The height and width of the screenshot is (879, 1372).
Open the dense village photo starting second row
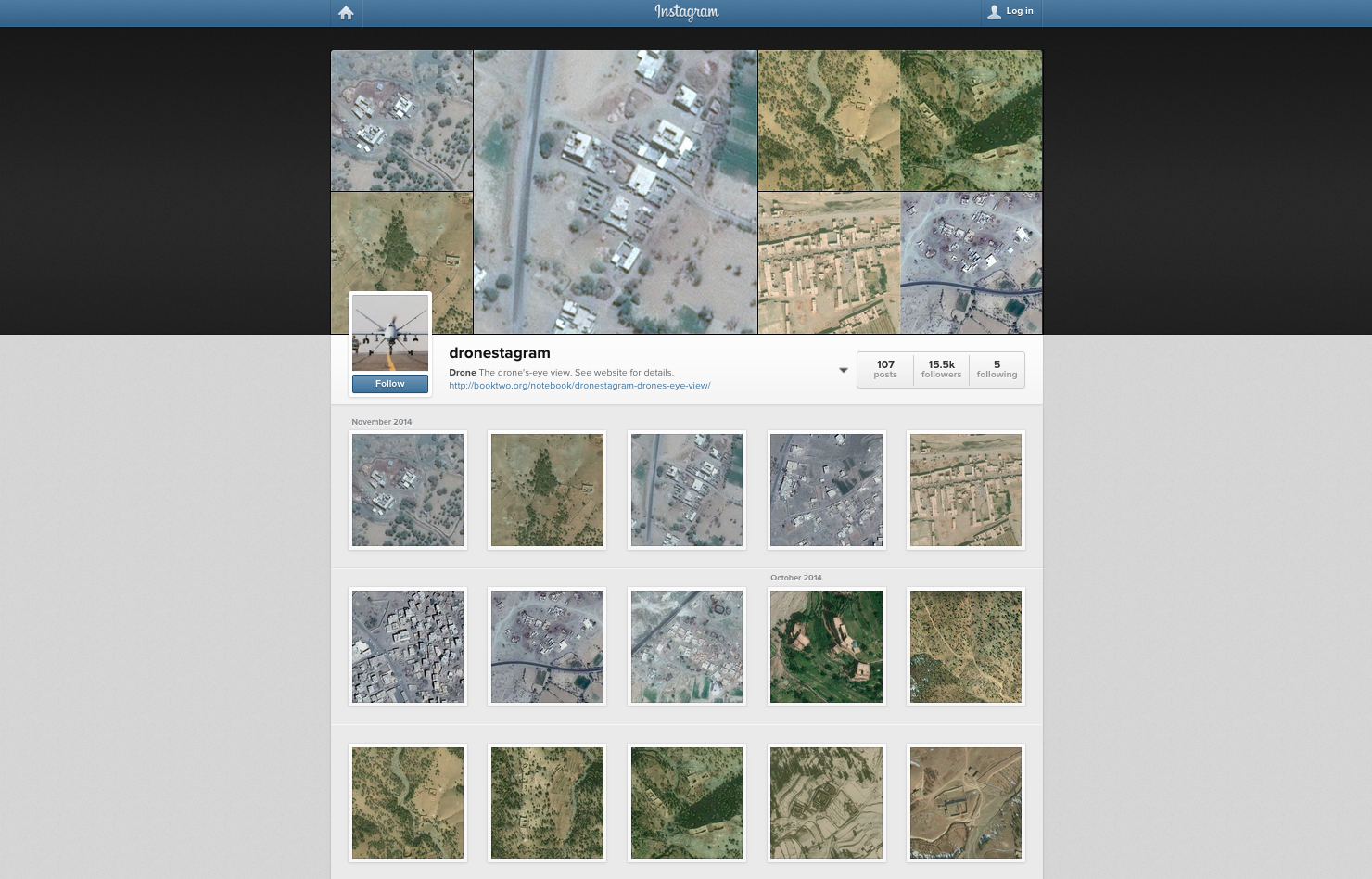(x=408, y=646)
